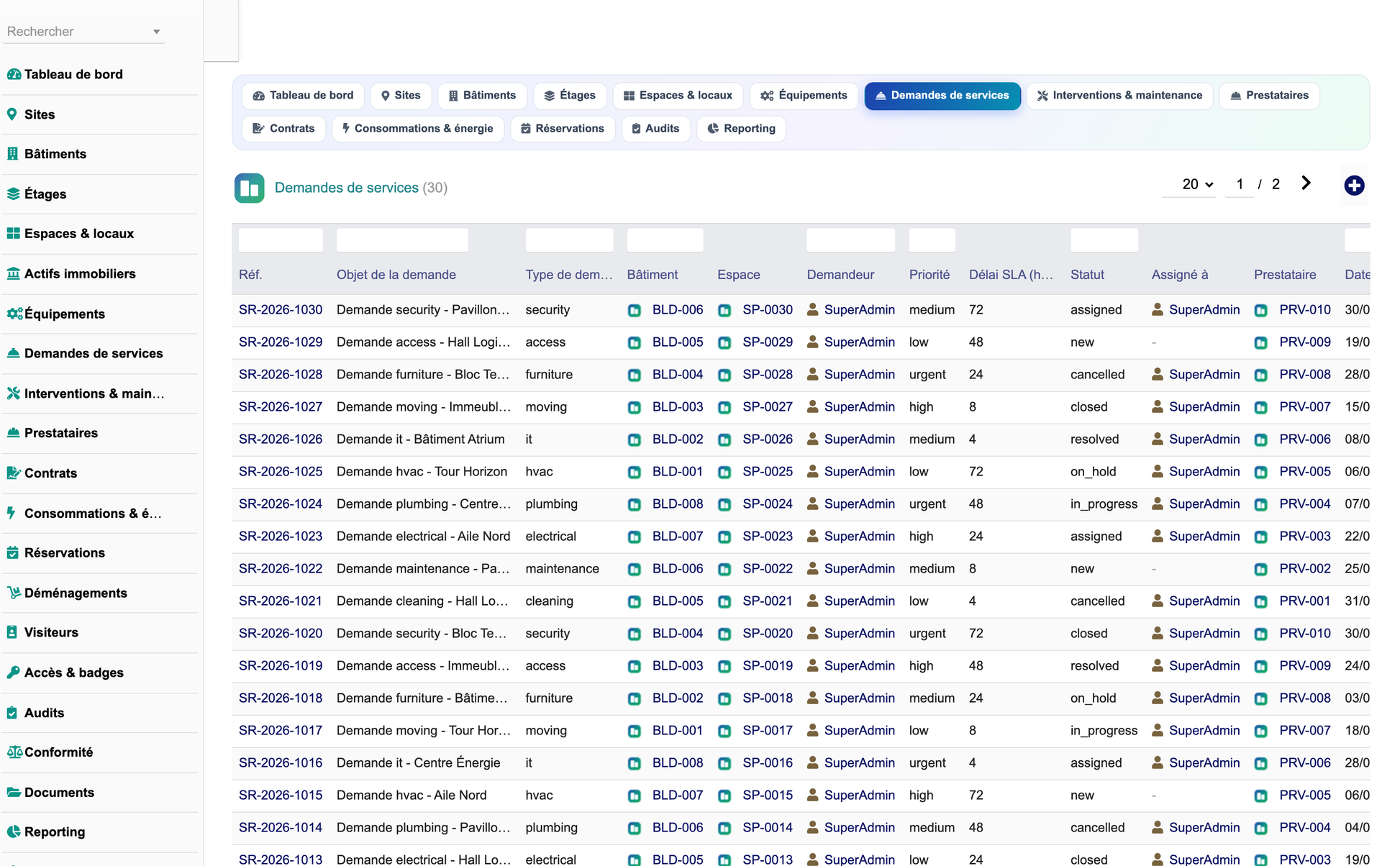Click the Bâtiments building icon in sidebar

click(x=12, y=153)
